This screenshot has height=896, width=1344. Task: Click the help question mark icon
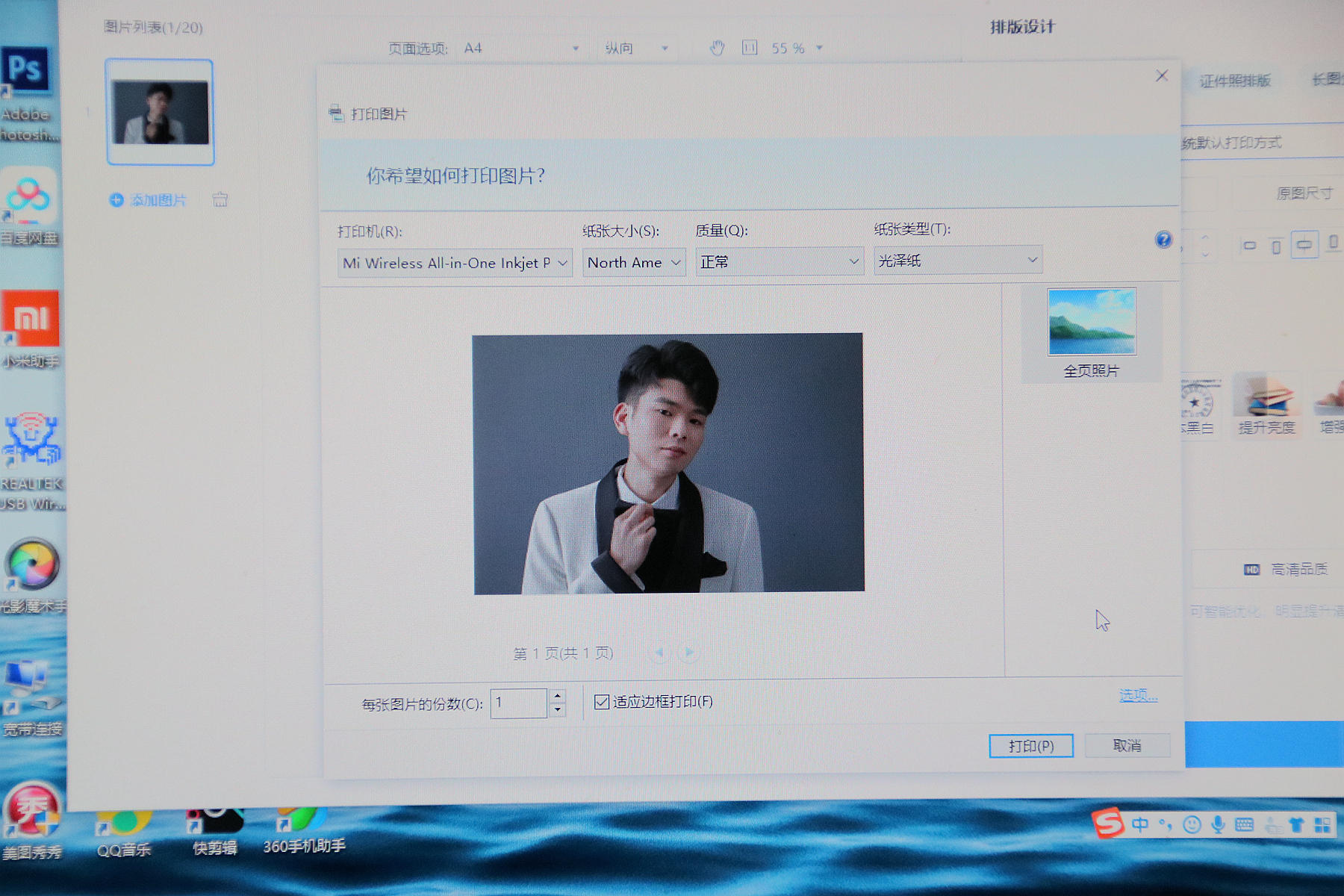pyautogui.click(x=1163, y=240)
